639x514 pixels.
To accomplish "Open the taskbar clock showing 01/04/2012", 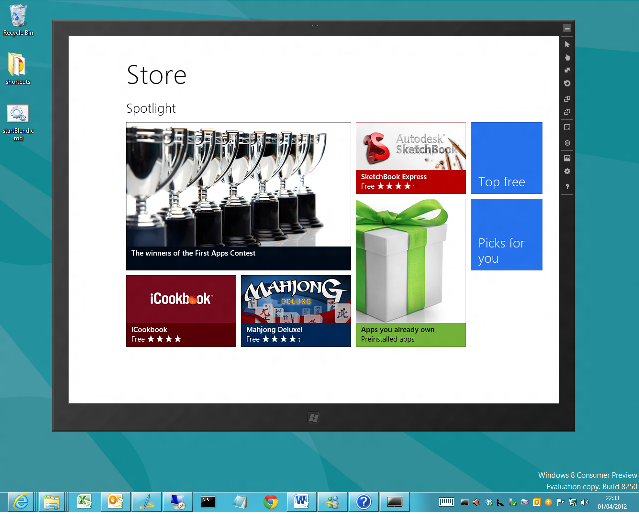I will pos(613,502).
